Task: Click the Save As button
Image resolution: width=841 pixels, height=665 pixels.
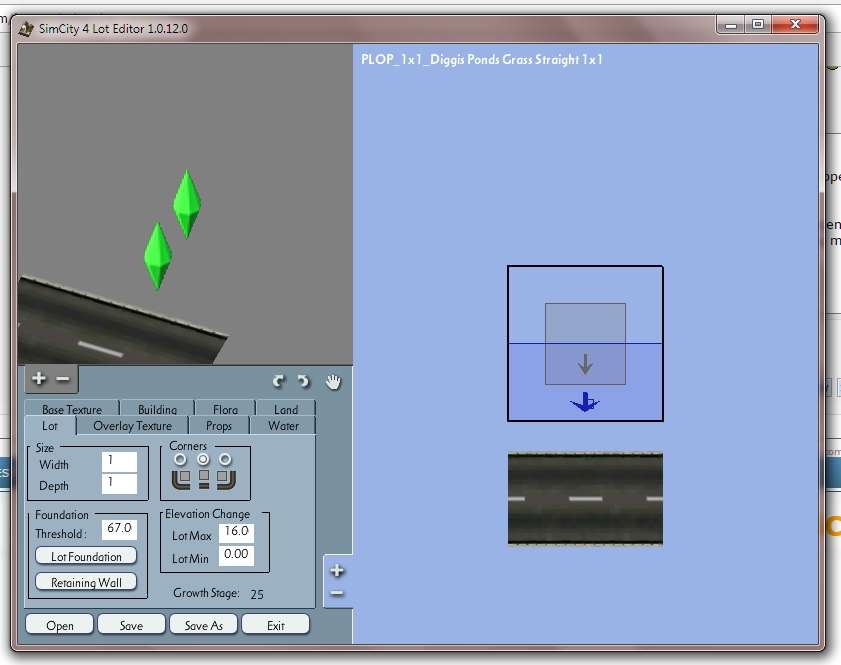Action: click(x=203, y=625)
